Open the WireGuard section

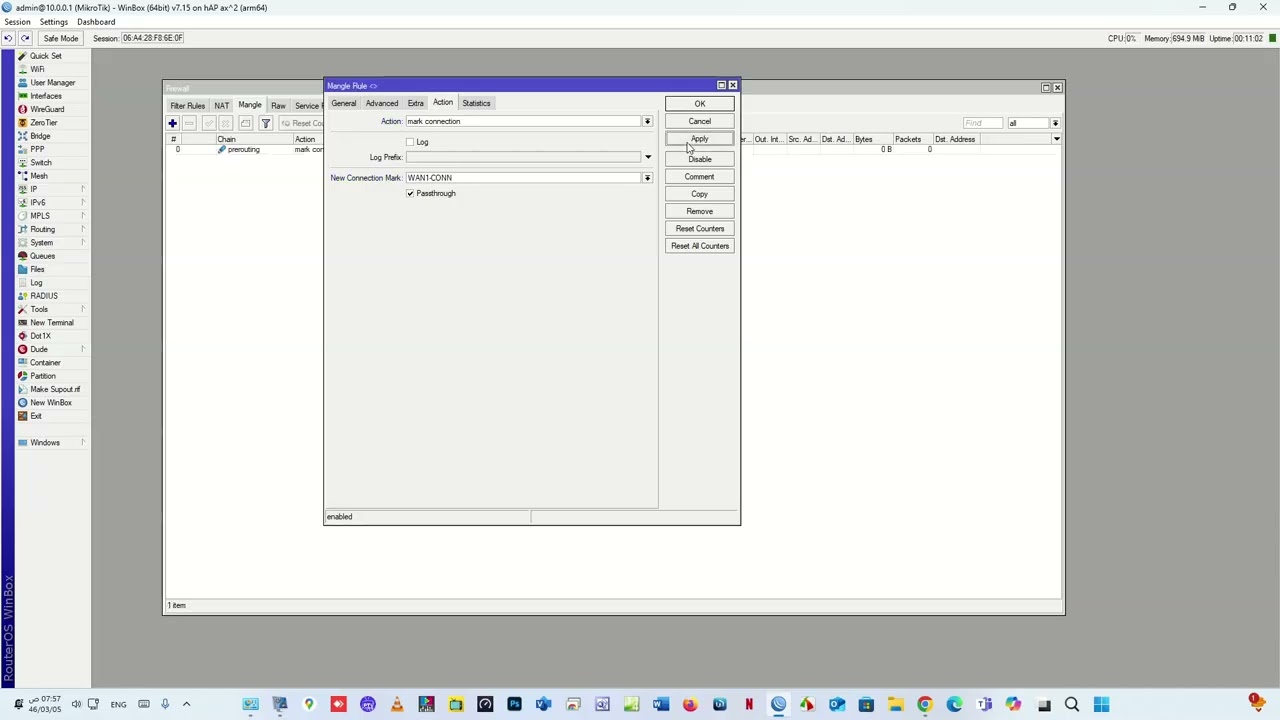point(46,109)
